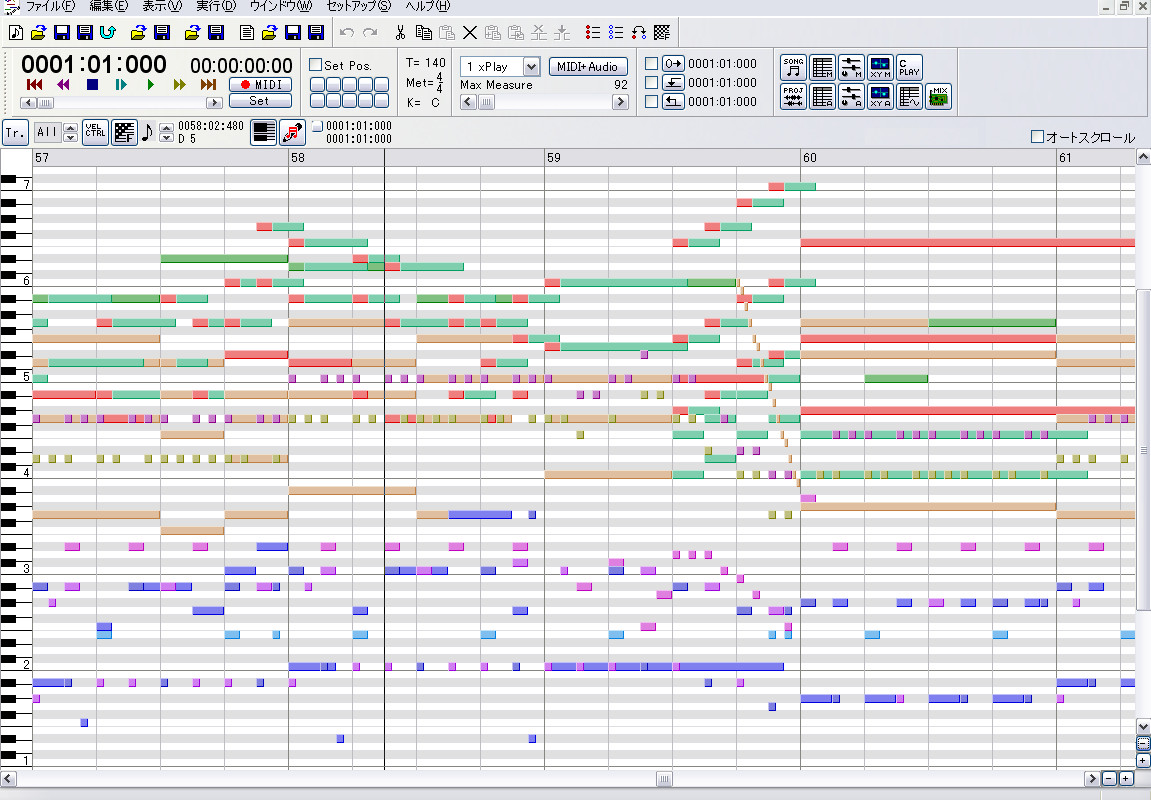Open the SONG window icon
The height and width of the screenshot is (800, 1151).
click(794, 68)
